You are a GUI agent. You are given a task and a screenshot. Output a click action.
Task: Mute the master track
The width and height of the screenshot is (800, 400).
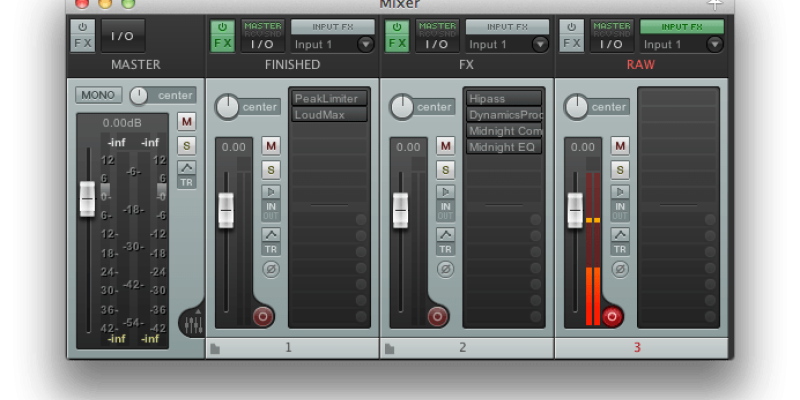pos(187,121)
